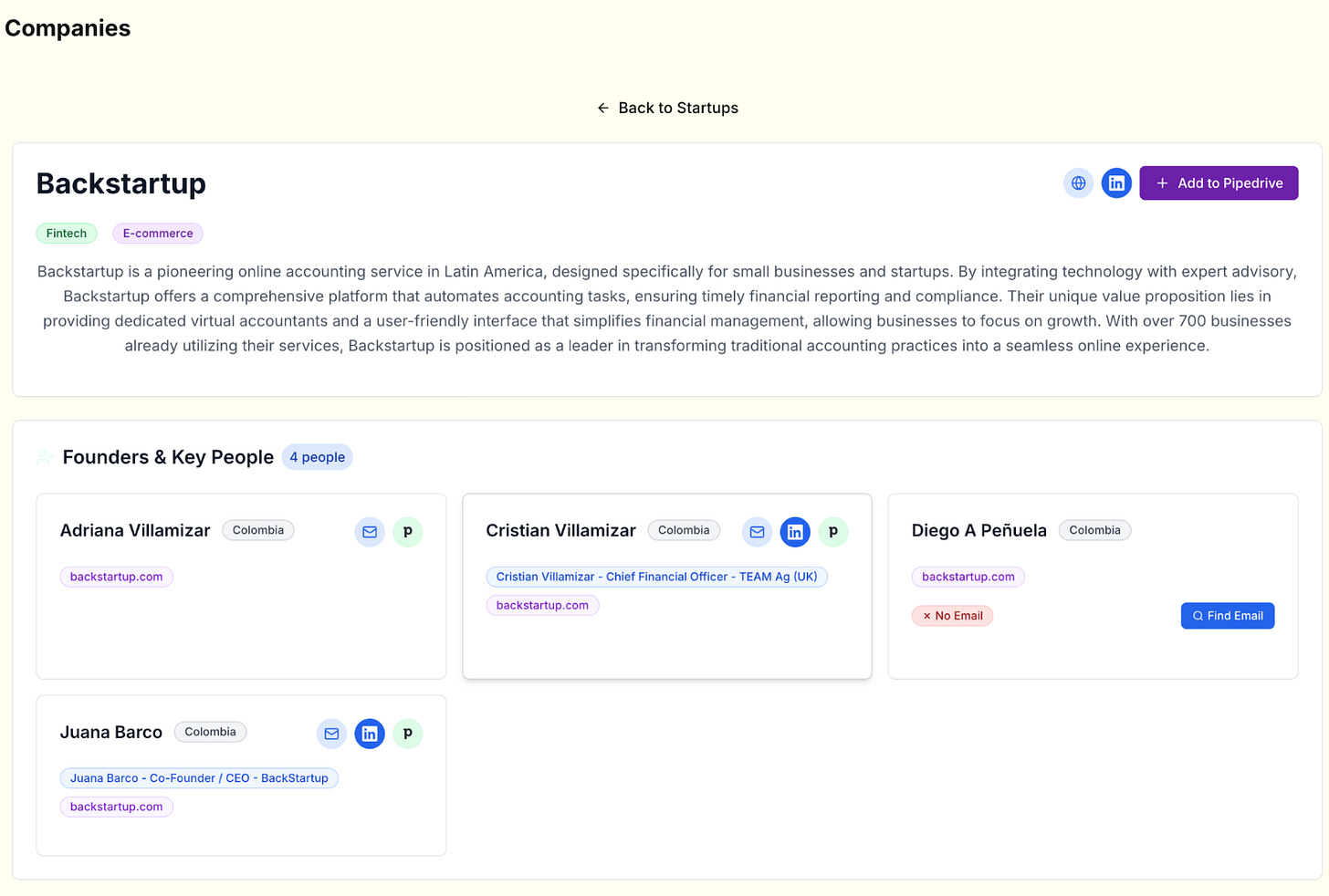Add Adriana Villamizar to Pipedrive icon

pyautogui.click(x=408, y=532)
